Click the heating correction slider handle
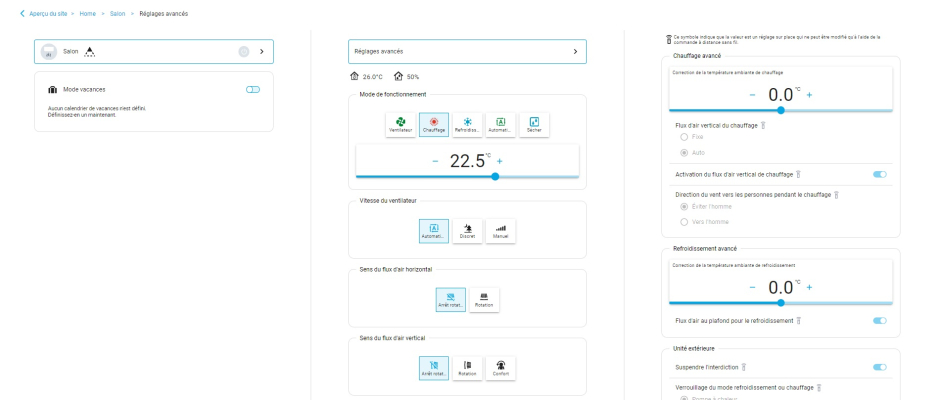 tap(781, 110)
